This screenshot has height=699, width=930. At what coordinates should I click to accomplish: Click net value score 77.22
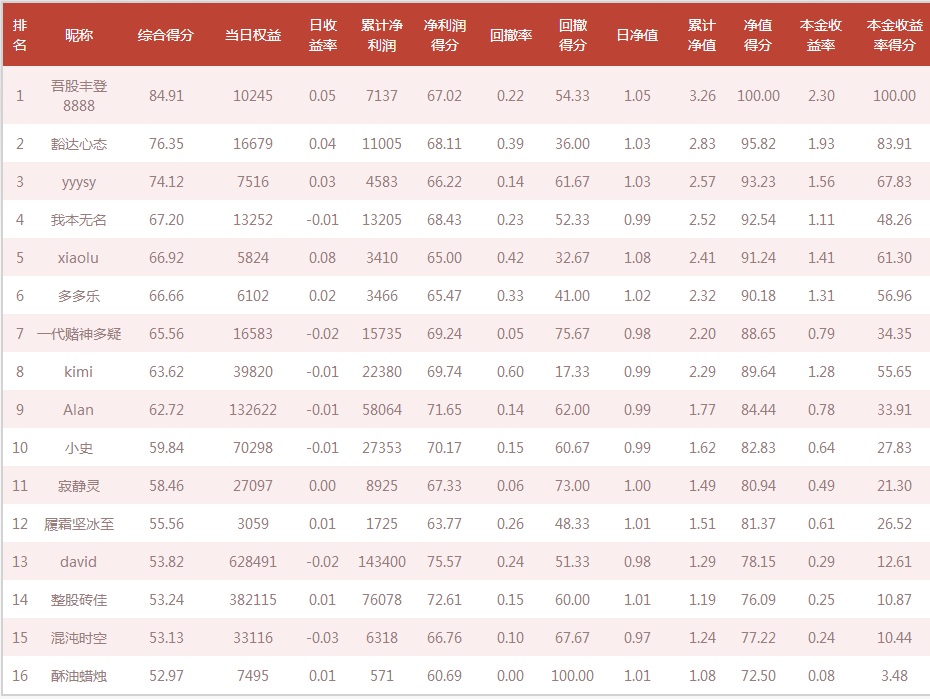pos(758,637)
